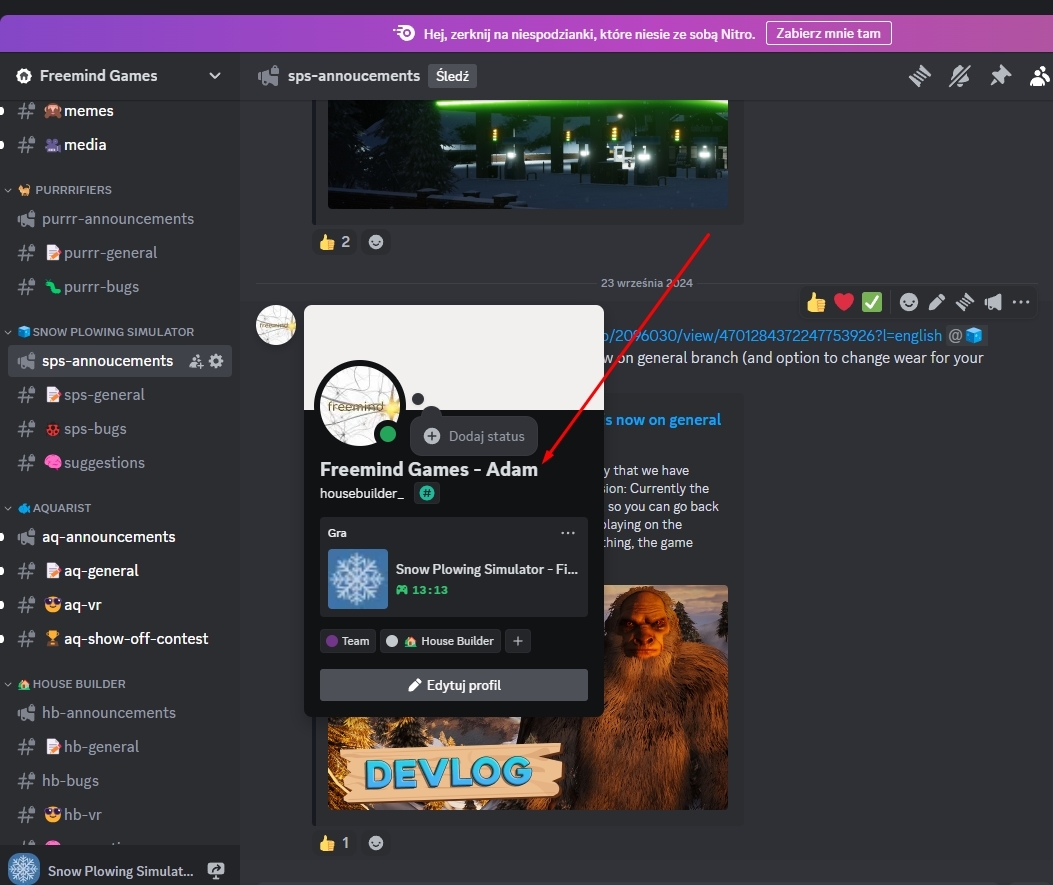This screenshot has height=885, width=1053.
Task: Click the pencil icon in message hover toolbar
Action: click(937, 302)
